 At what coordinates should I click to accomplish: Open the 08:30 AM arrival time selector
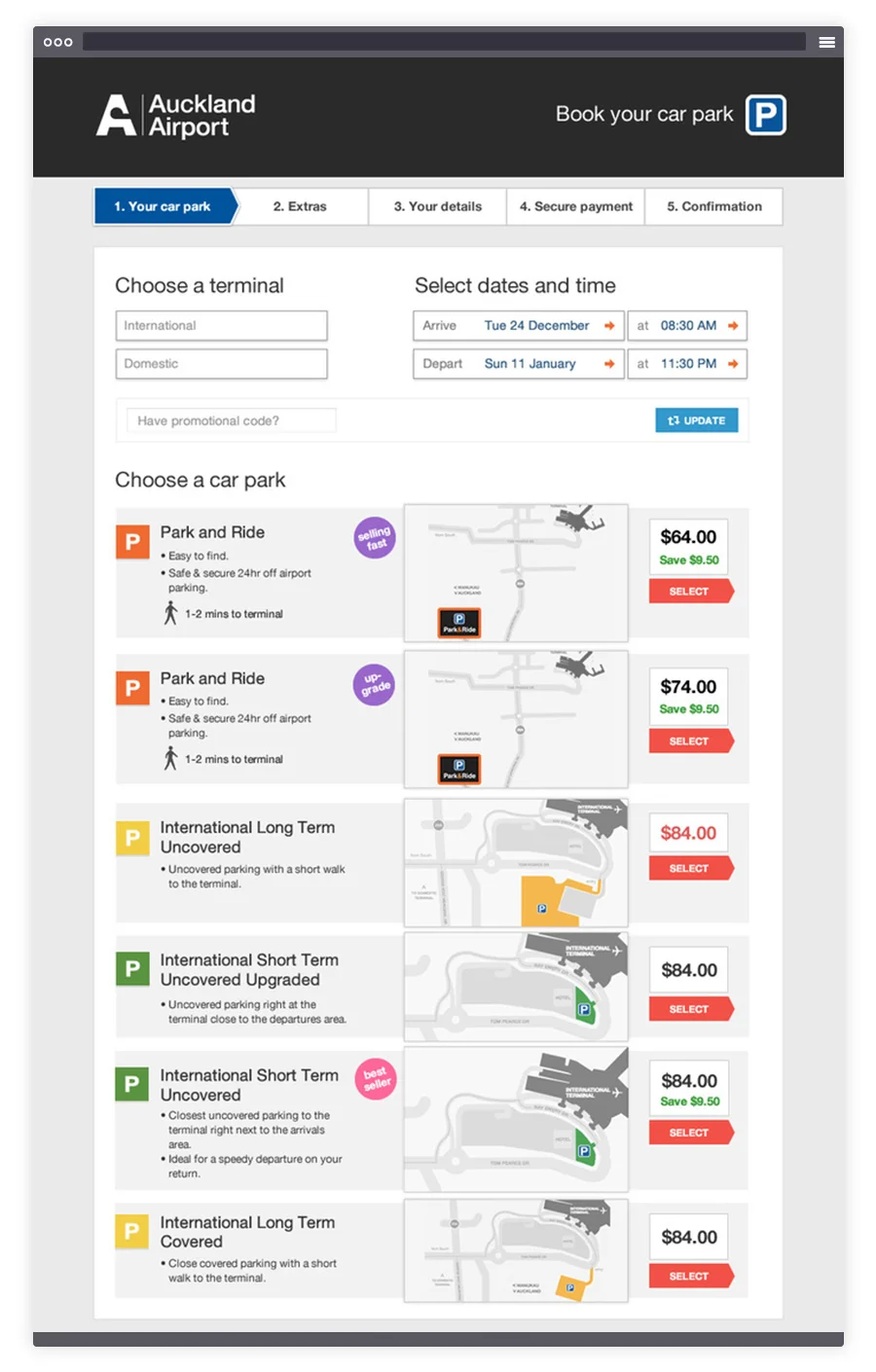(688, 326)
